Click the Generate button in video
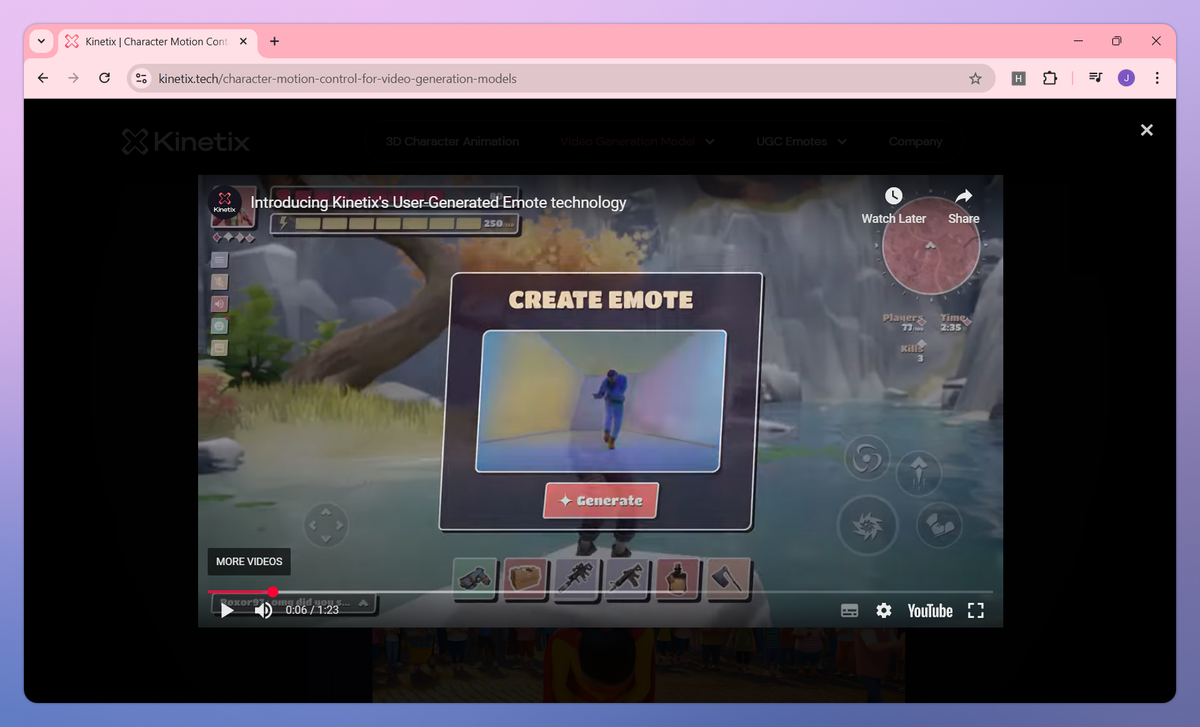 click(x=601, y=501)
